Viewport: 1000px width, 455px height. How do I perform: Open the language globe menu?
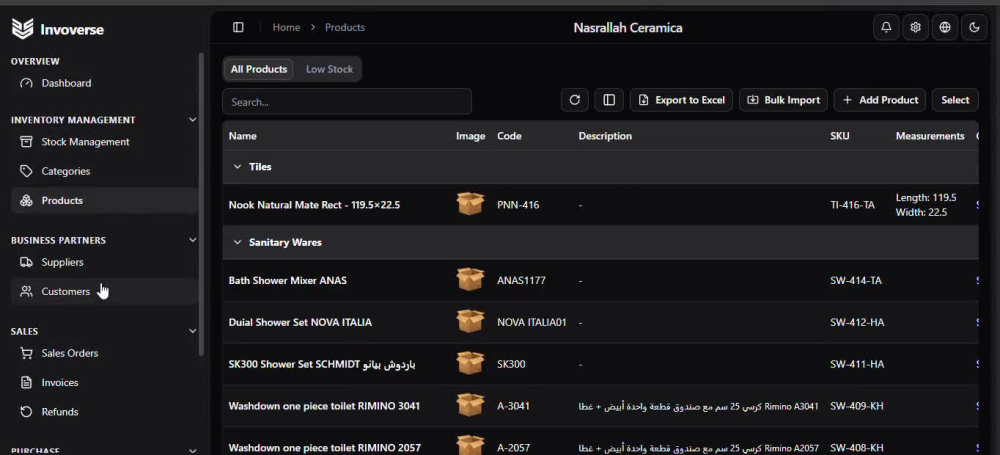pyautogui.click(x=945, y=27)
